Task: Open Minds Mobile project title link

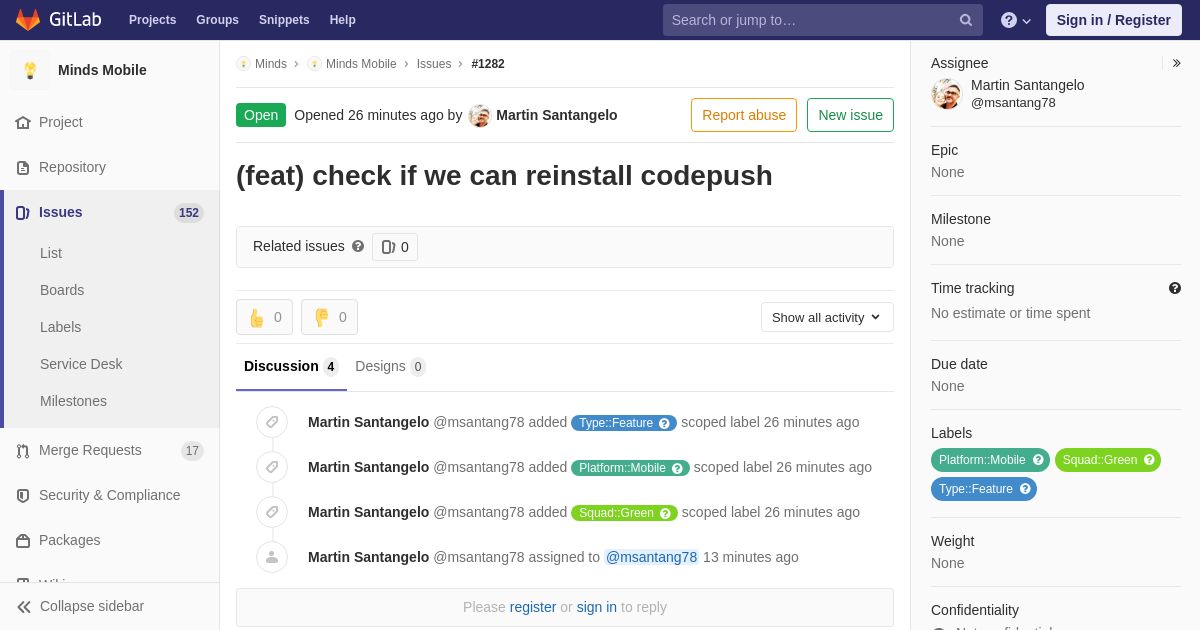Action: coord(102,70)
